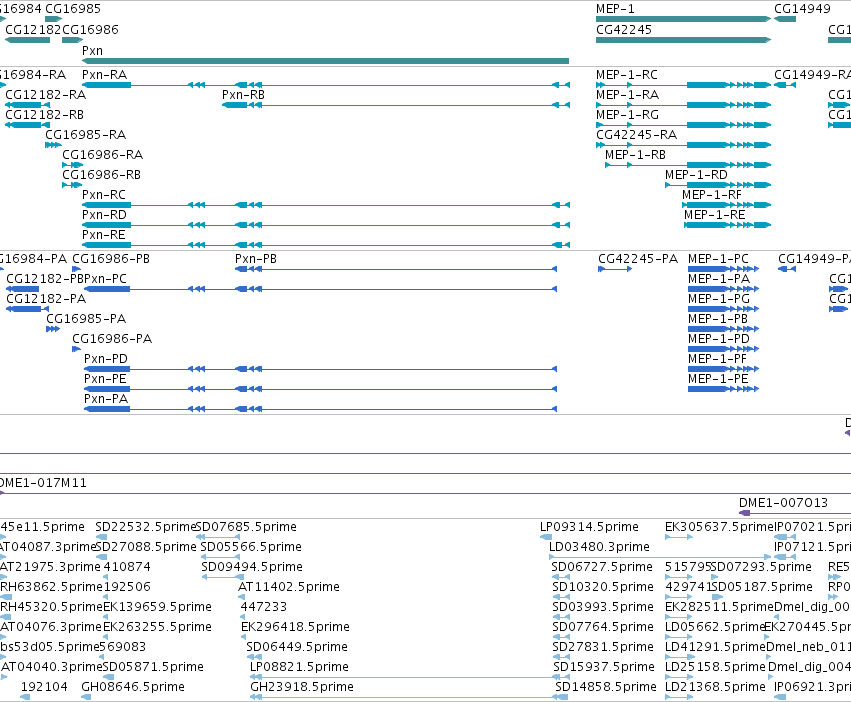The width and height of the screenshot is (851, 702).
Task: Click EST label EK296418.5prime
Action: (295, 627)
